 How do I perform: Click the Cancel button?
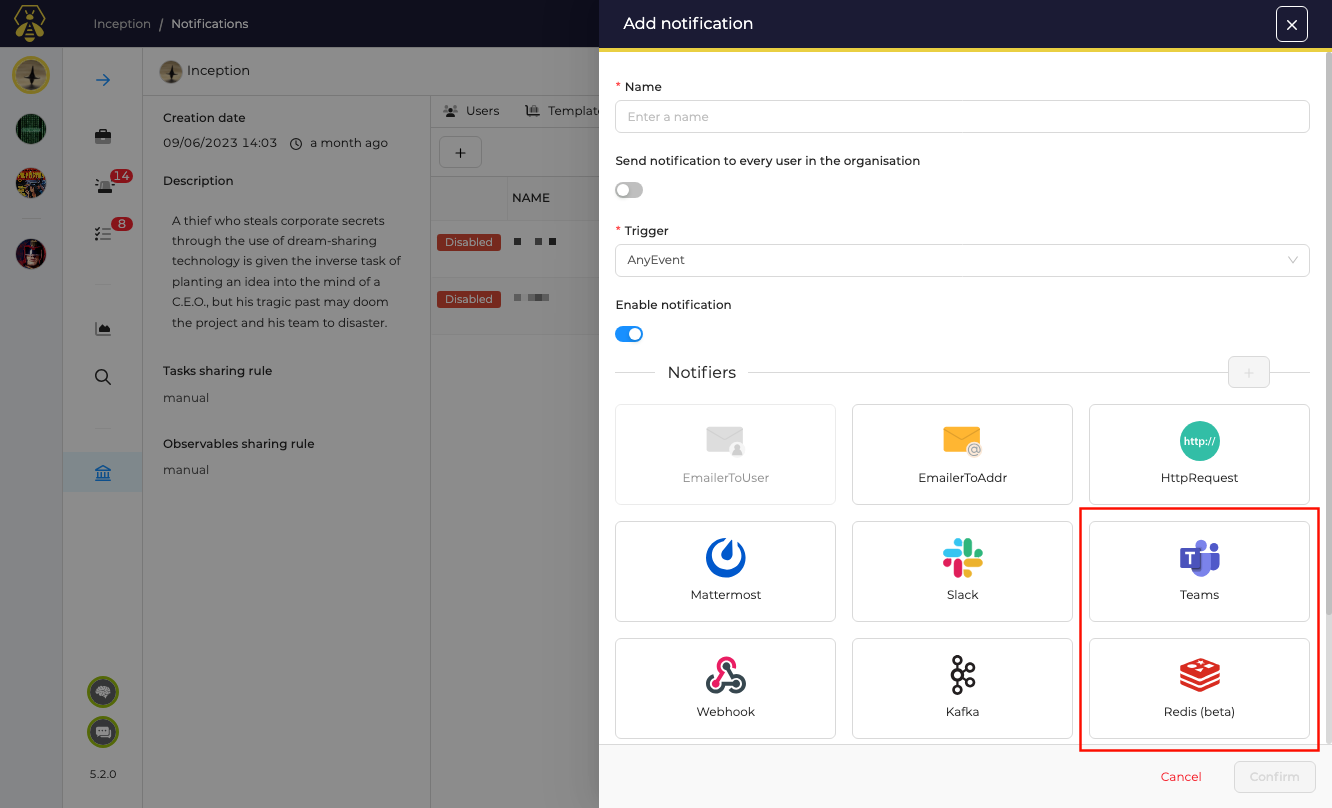point(1181,777)
